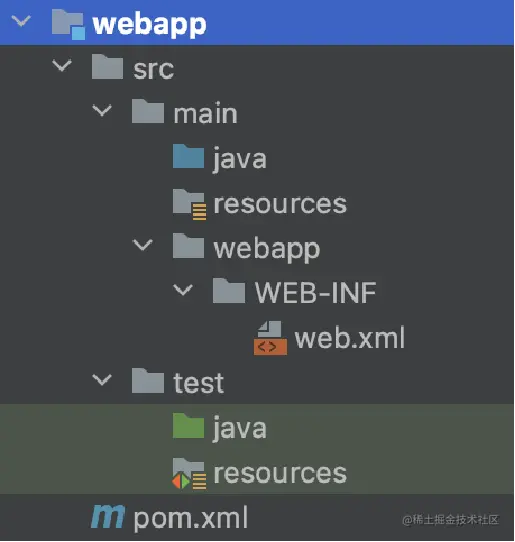The image size is (515, 542).
Task: Collapse the root webapp module
Action: (21, 21)
